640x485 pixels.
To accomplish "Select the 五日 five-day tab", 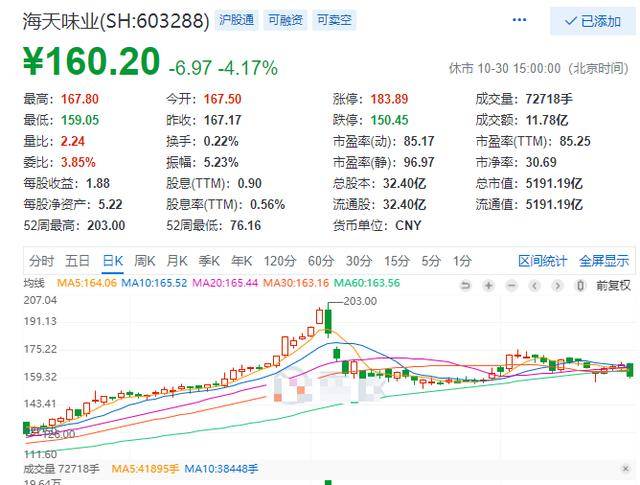I will click(78, 260).
